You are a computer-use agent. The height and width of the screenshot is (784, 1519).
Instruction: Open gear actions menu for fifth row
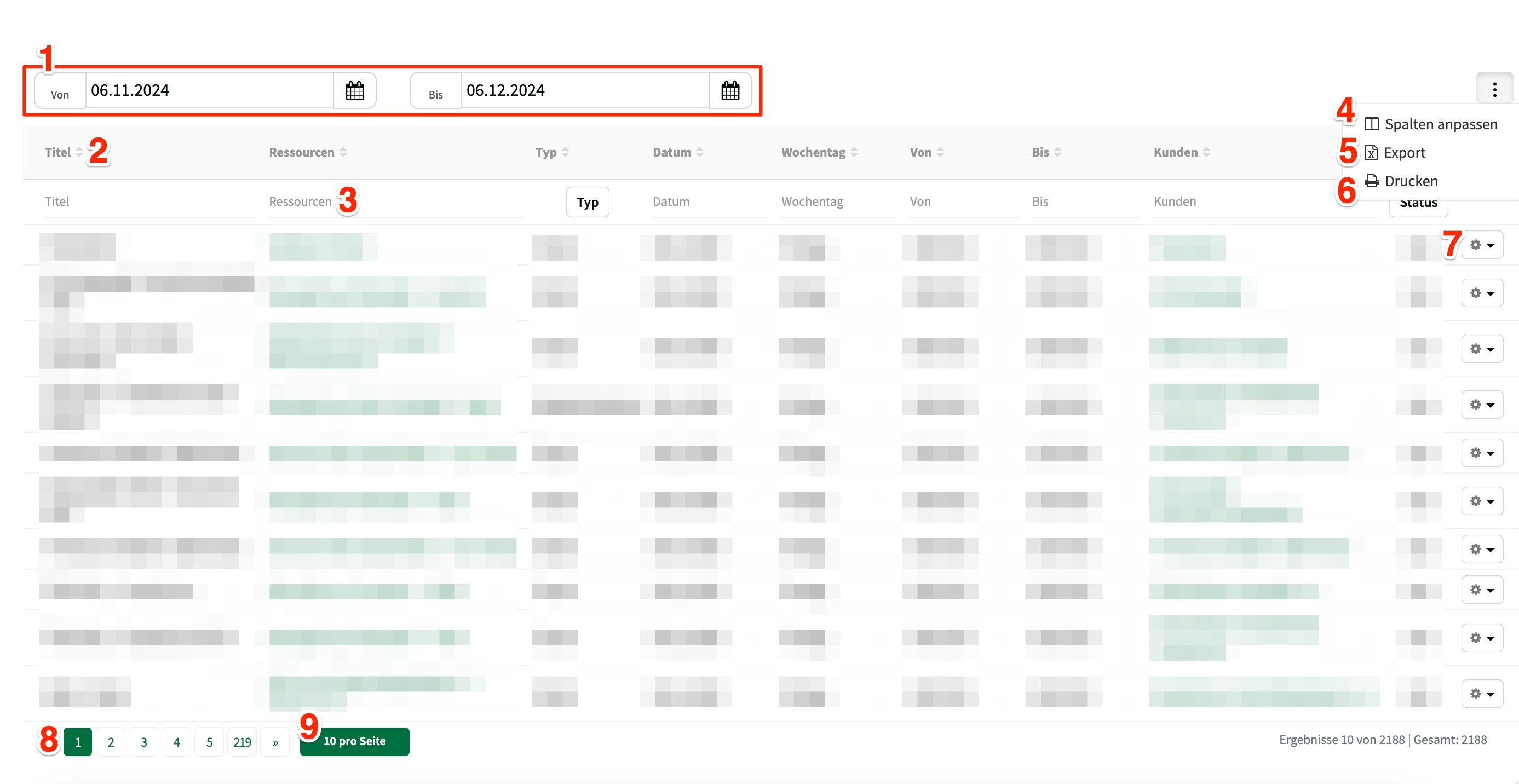click(1482, 453)
